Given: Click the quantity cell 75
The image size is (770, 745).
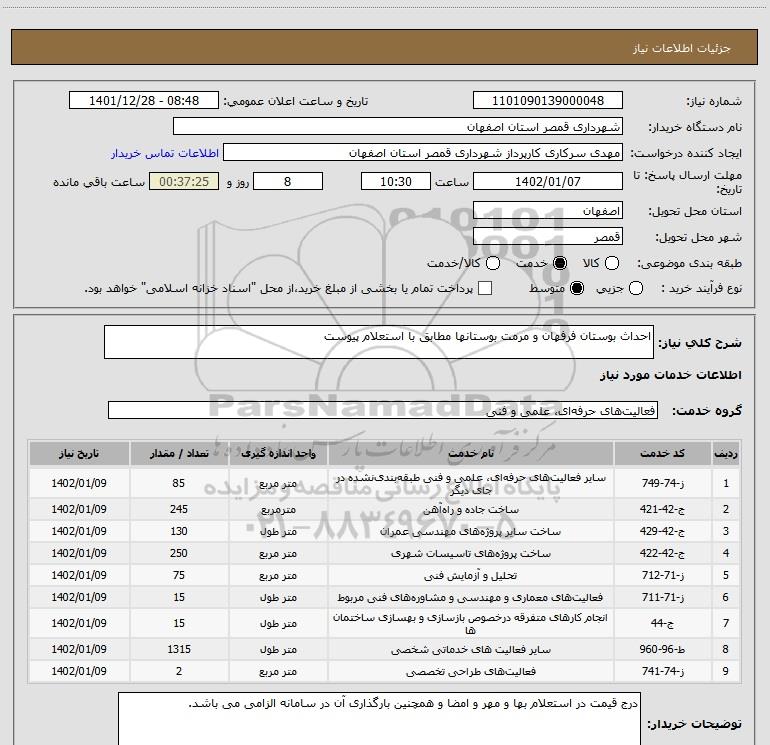Looking at the screenshot, I should [x=179, y=575].
